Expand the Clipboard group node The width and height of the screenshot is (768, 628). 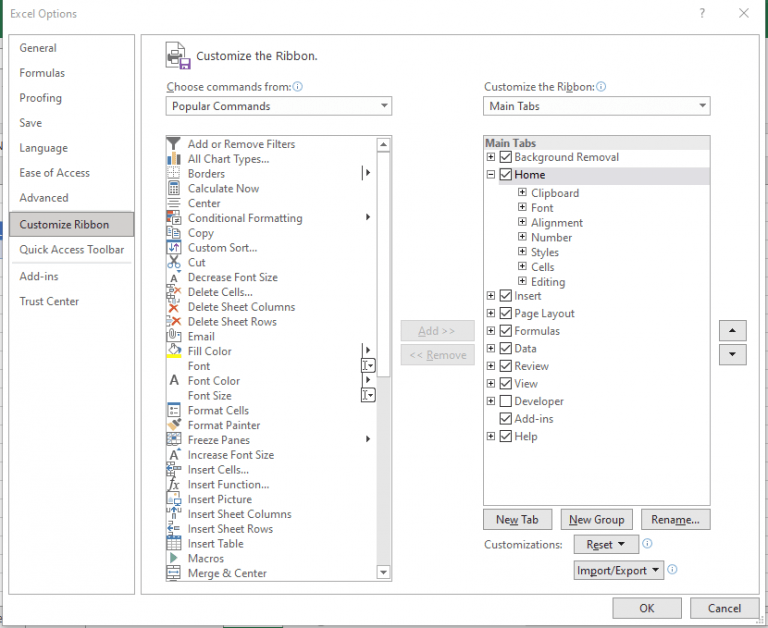tap(522, 192)
